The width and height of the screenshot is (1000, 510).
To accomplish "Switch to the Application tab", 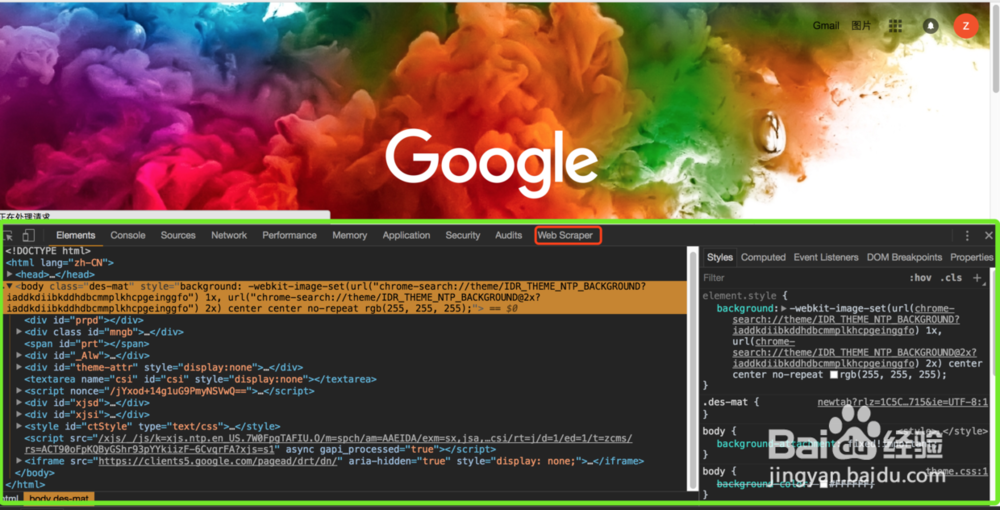I will coord(406,235).
